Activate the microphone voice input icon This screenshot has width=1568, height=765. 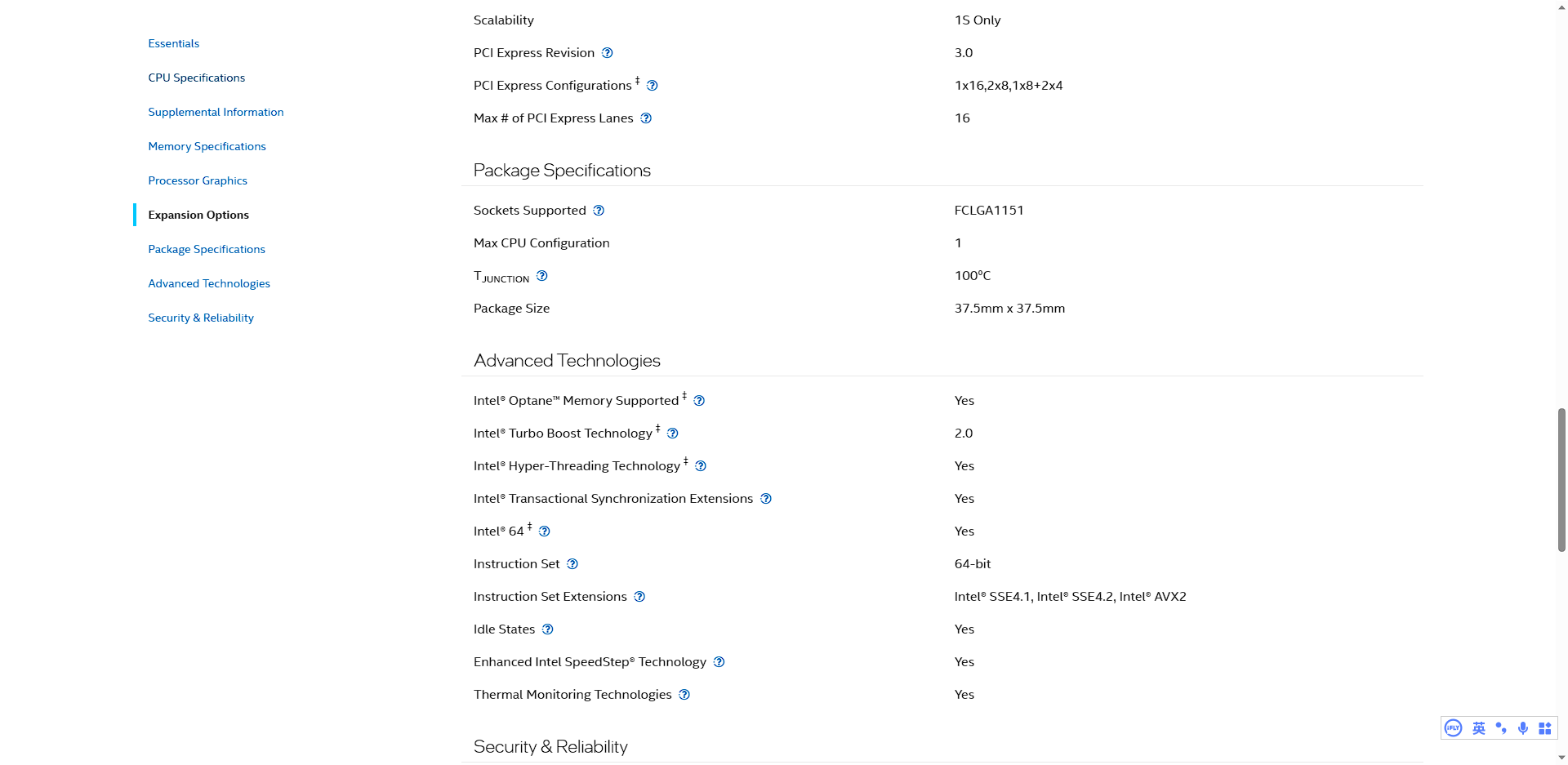click(x=1523, y=728)
